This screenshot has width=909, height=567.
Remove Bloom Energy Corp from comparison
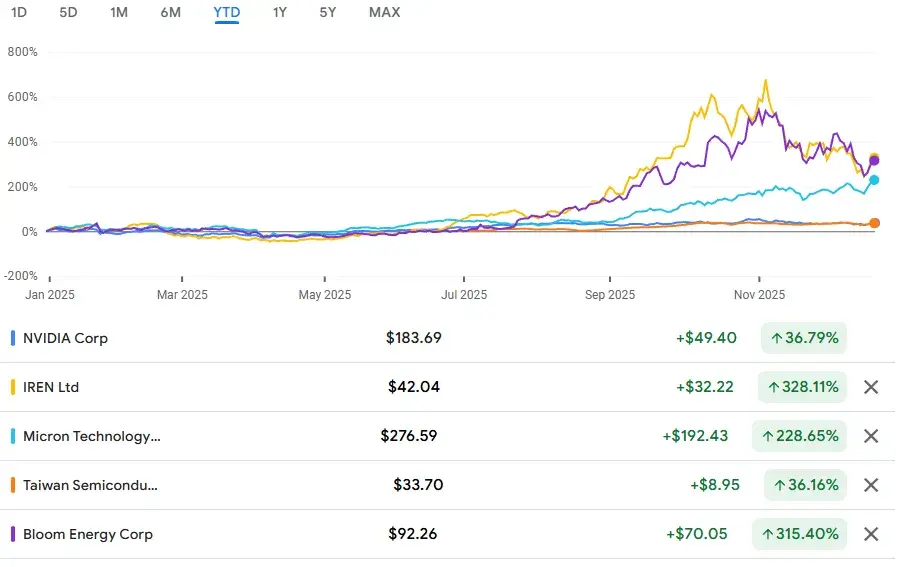870,534
